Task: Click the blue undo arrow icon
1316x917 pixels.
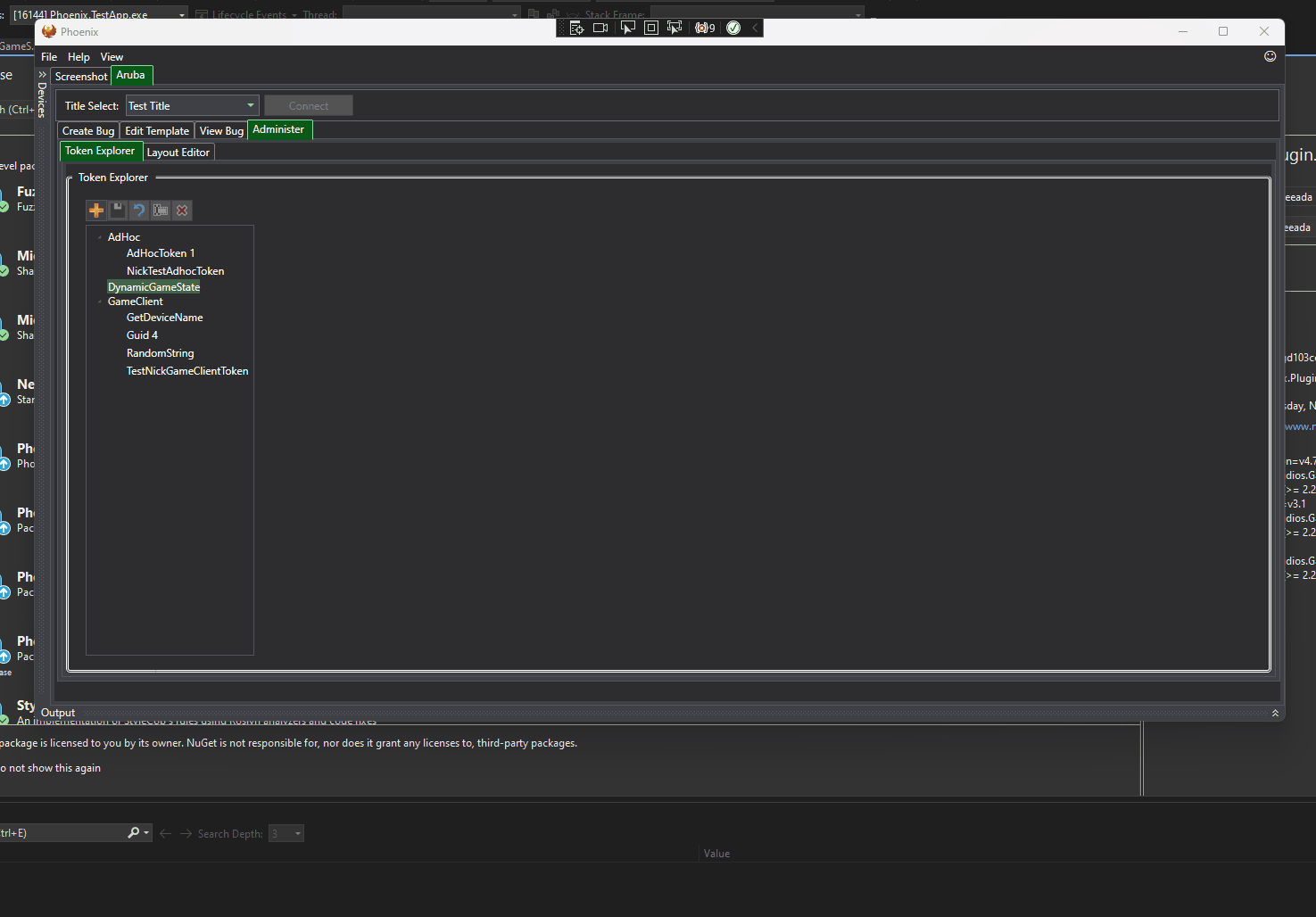Action: (139, 211)
